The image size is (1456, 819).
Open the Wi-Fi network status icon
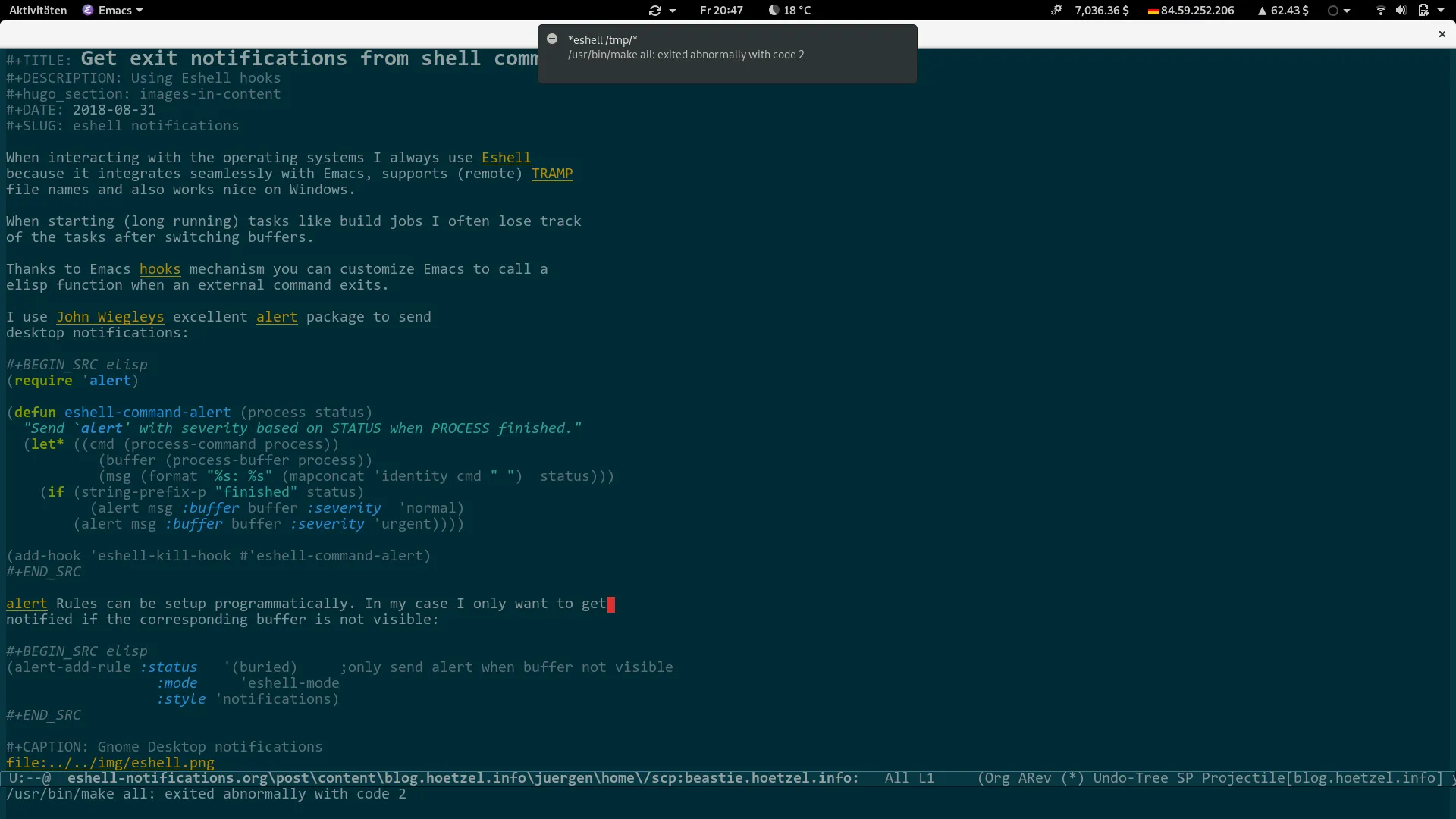1380,11
